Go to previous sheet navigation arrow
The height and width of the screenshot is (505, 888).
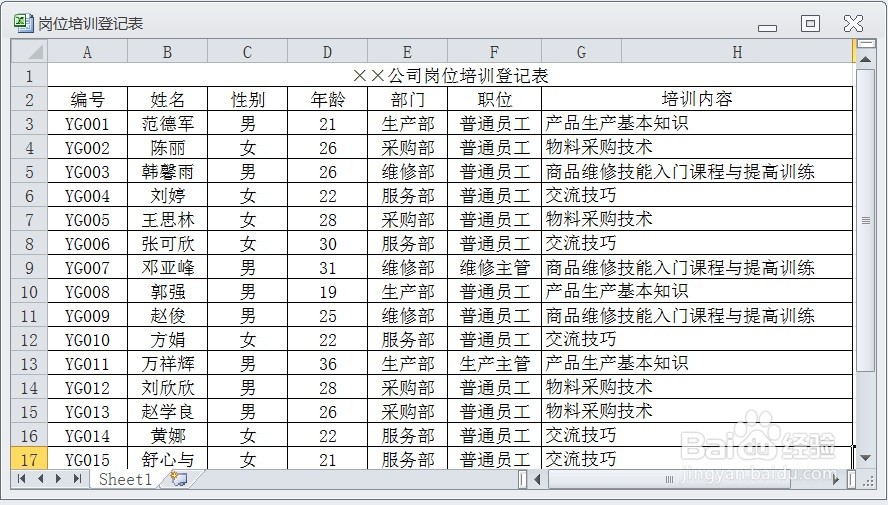(x=40, y=479)
